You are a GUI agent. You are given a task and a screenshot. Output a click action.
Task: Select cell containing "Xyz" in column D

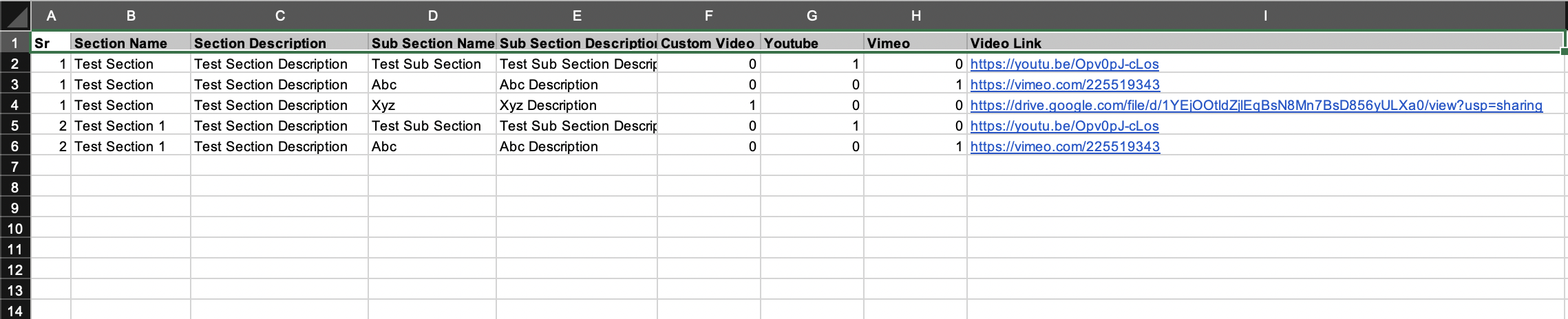click(432, 105)
